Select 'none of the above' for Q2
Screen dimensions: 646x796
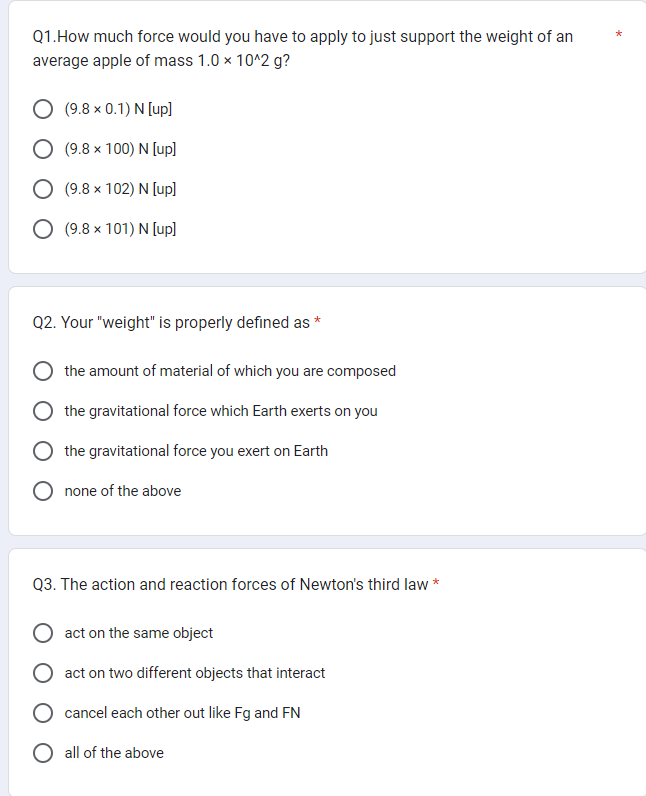click(43, 491)
